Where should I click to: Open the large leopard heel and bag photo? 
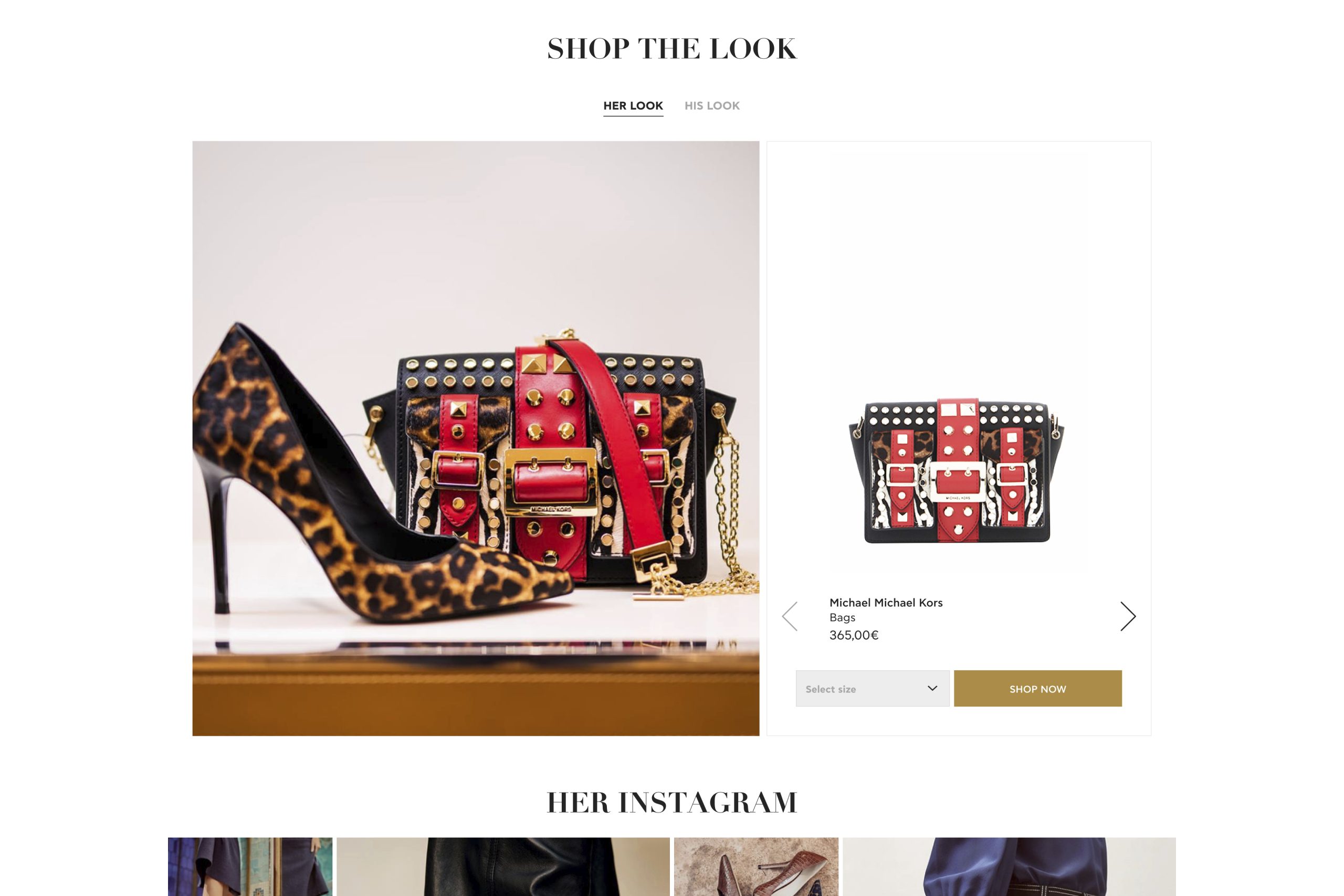[x=476, y=438]
